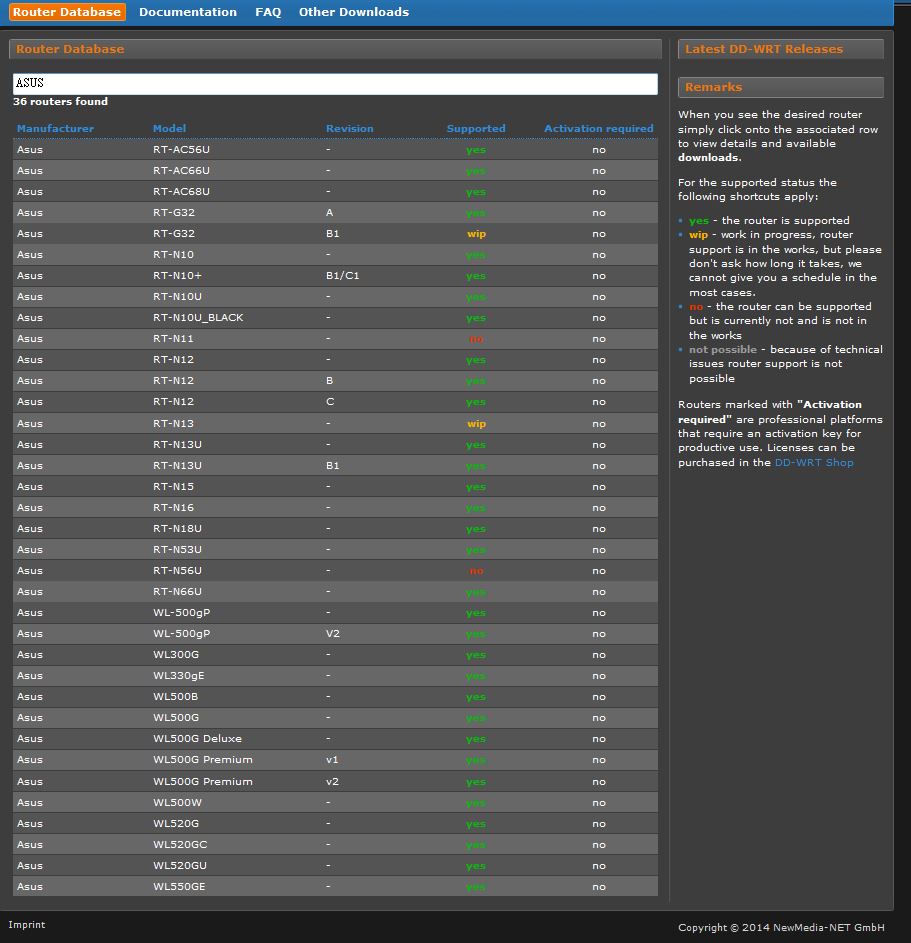Select the RT-N10 row without any suffix

coord(335,255)
